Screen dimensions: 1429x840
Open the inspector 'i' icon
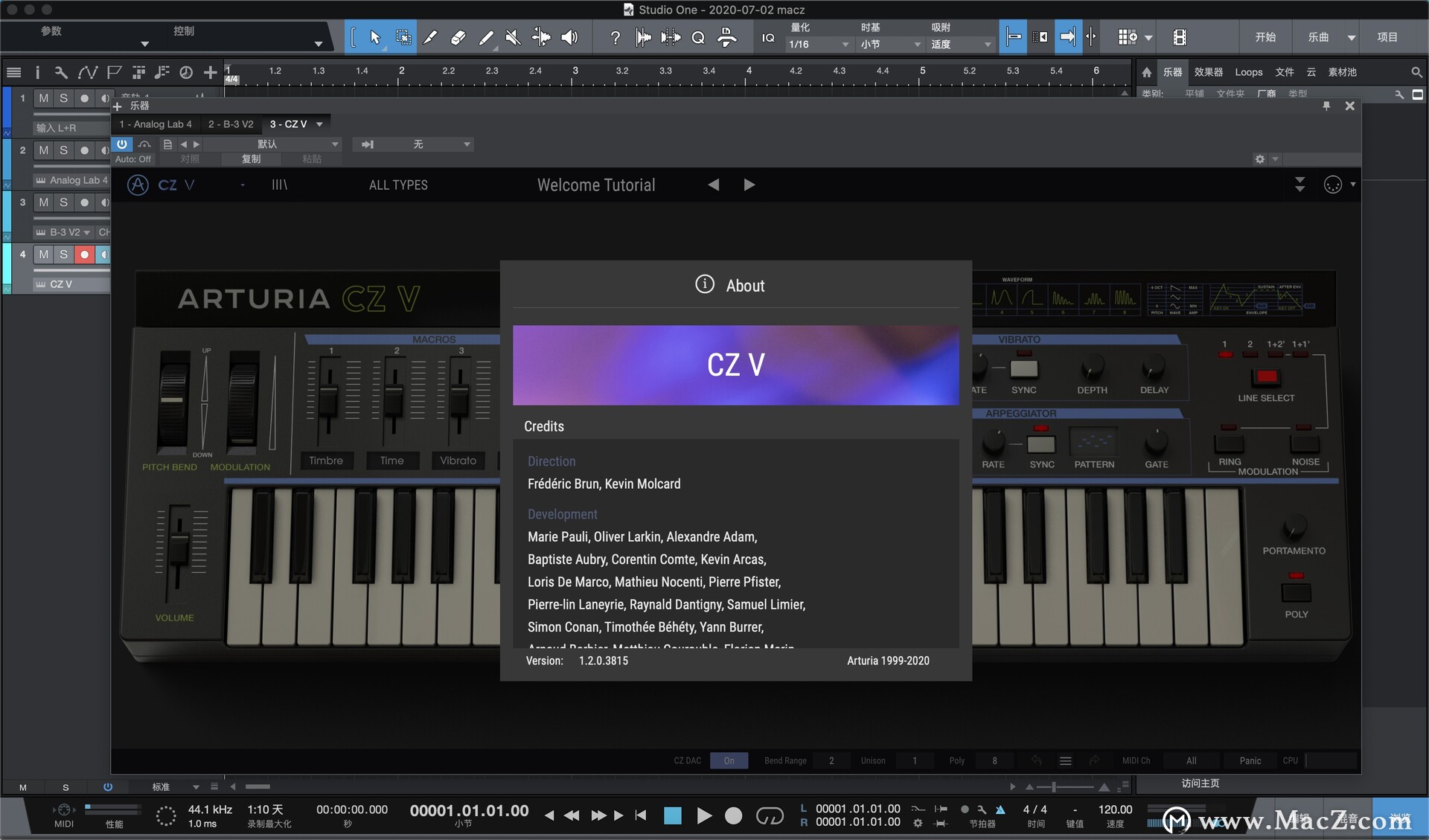coord(37,72)
